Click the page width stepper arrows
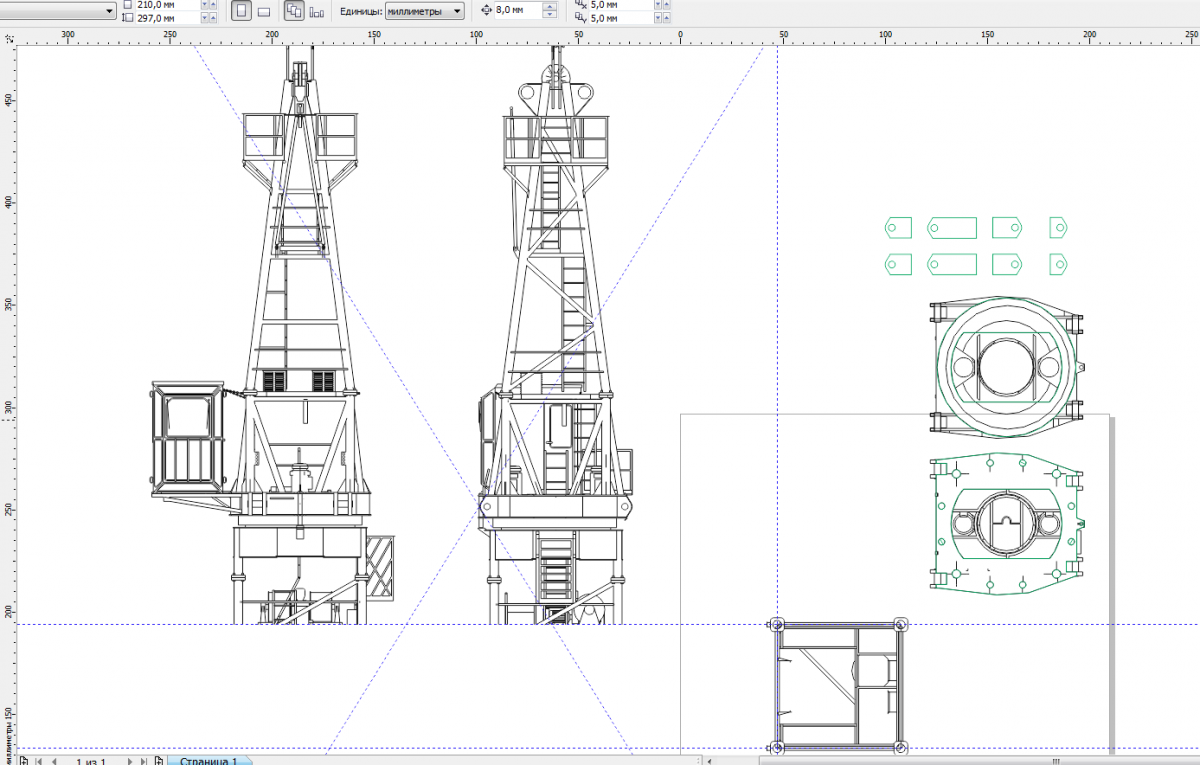The height and width of the screenshot is (765, 1200). coord(208,4)
